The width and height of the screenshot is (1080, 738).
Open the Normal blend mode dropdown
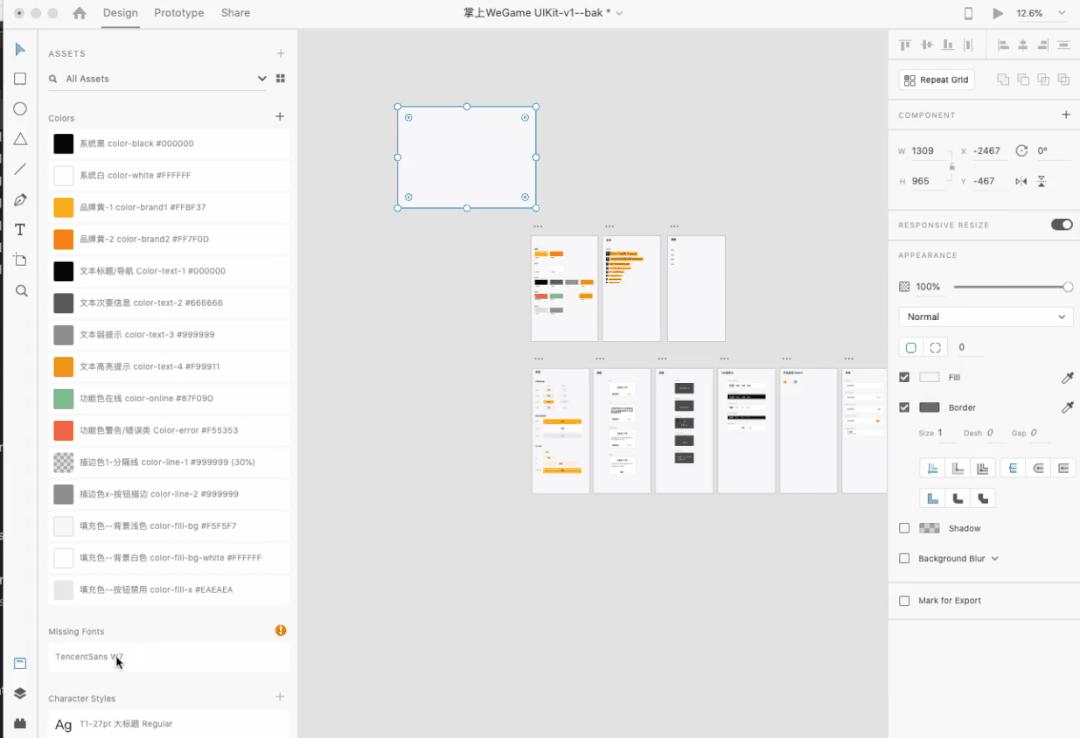tap(985, 317)
